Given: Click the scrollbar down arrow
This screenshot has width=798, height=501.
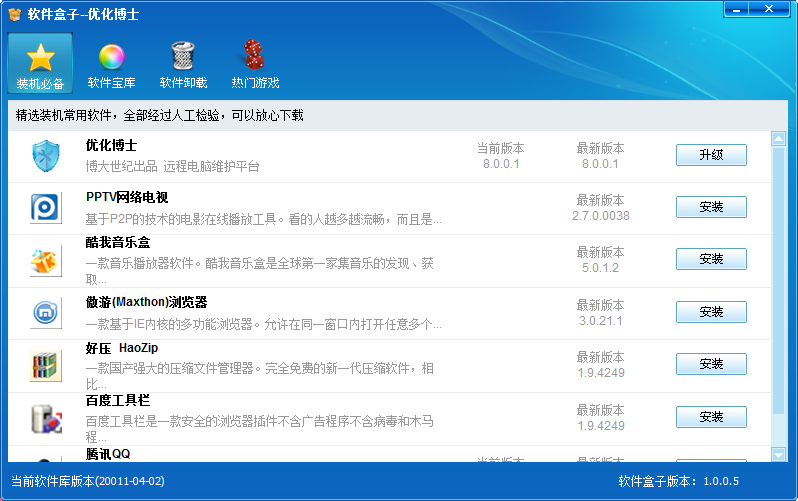Looking at the screenshot, I should coord(778,454).
